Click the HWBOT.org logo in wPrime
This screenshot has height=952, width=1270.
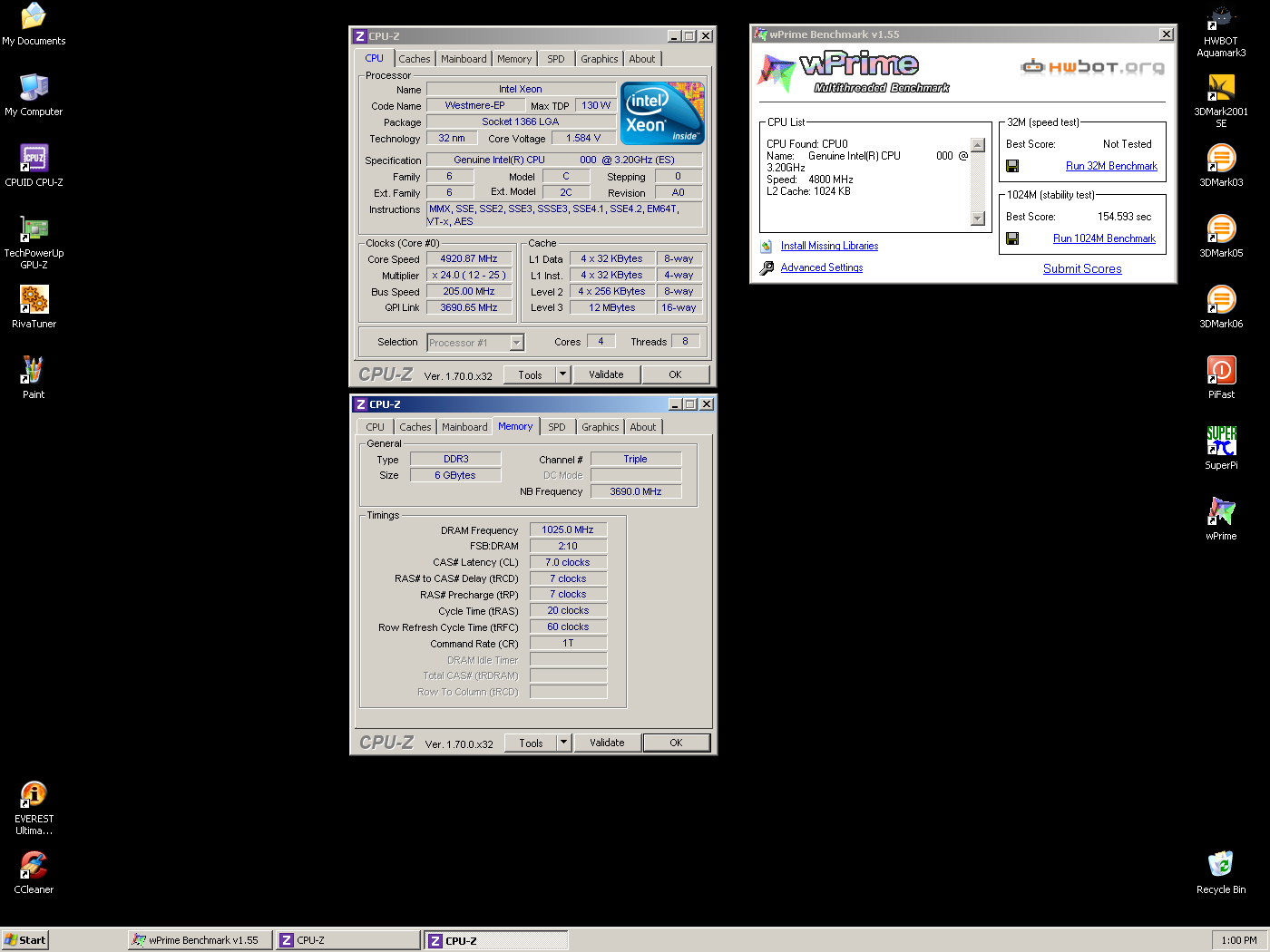click(x=1092, y=66)
